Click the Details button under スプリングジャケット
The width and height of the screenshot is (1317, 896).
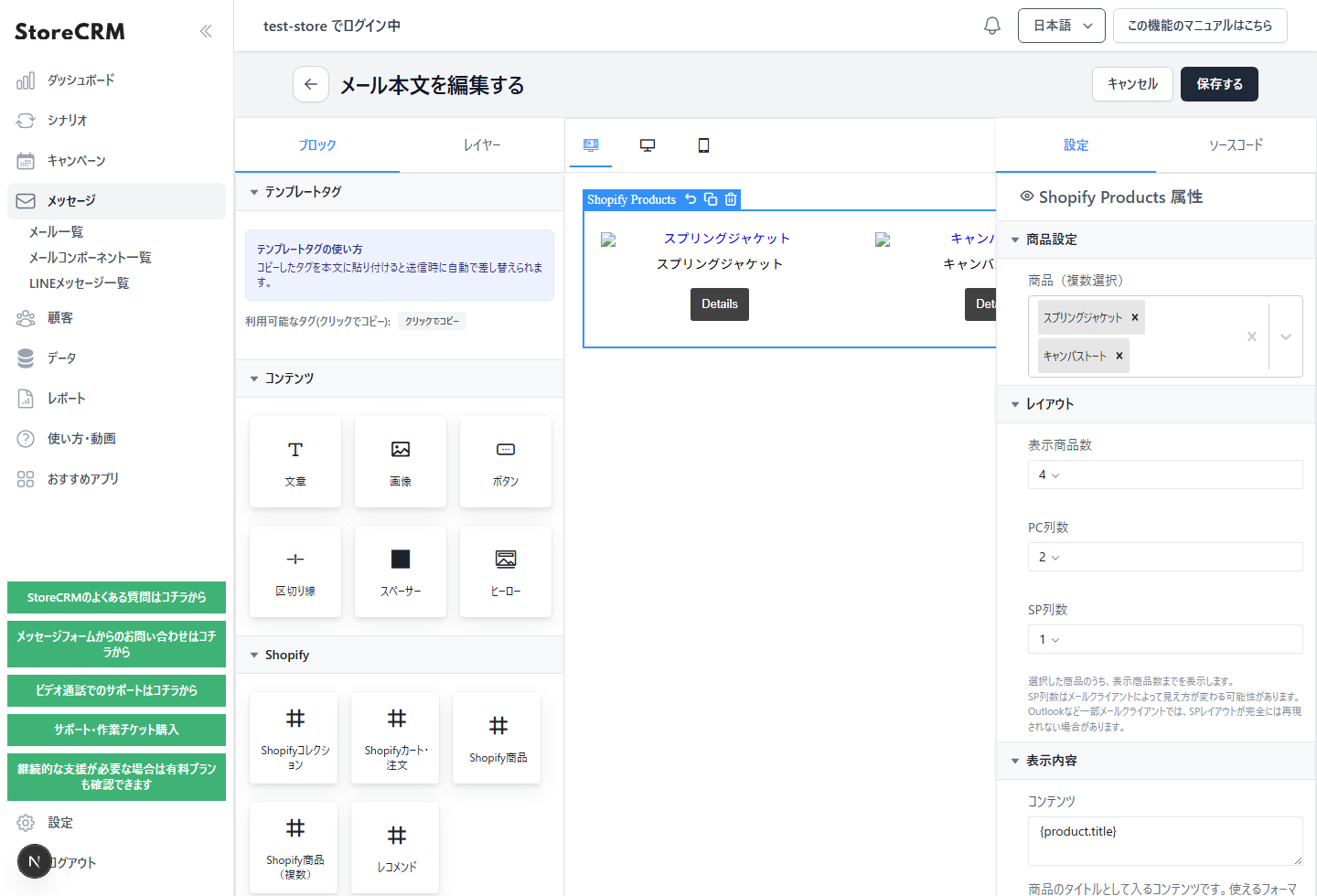[x=720, y=304]
